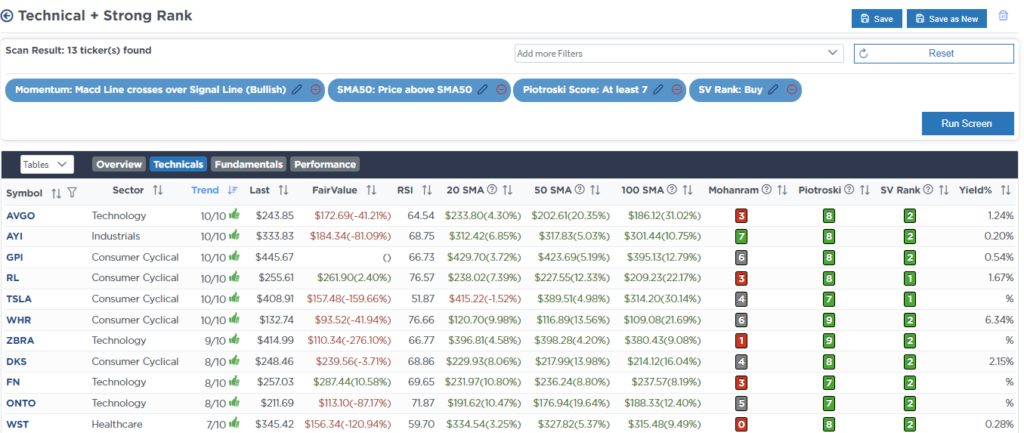Sort by Trend column arrow
The width and height of the screenshot is (1024, 433).
tap(232, 190)
